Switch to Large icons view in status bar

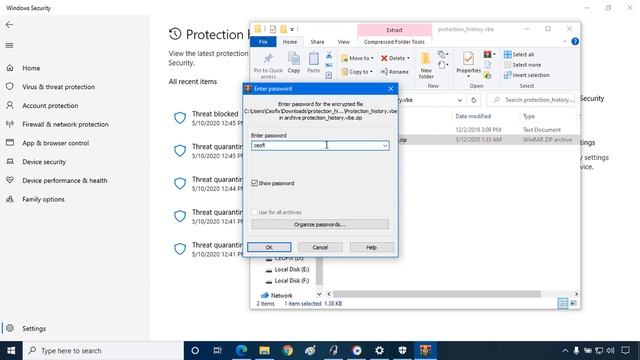coord(573,303)
